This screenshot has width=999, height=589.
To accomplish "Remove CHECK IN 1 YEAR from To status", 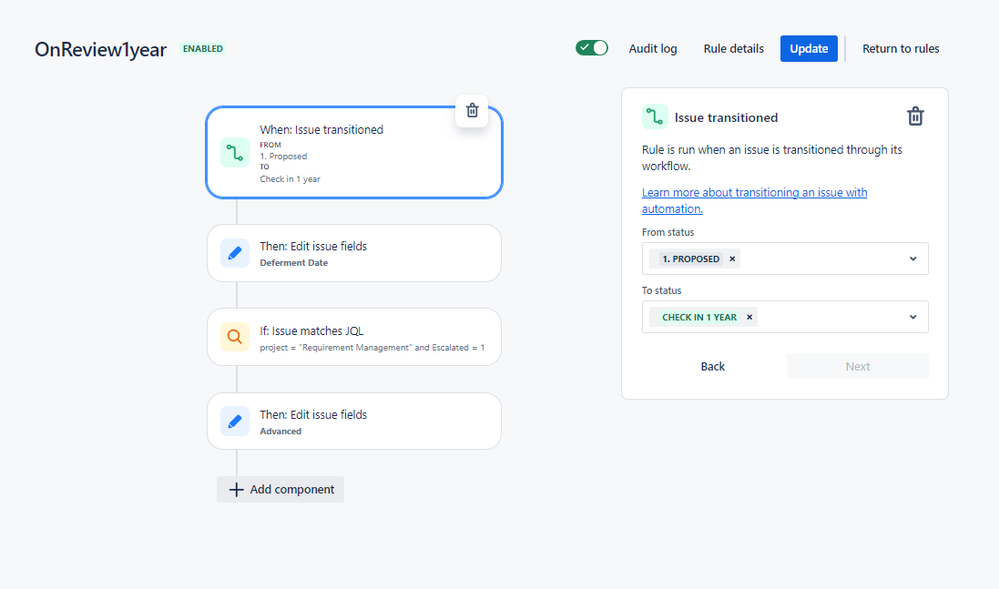I will pos(749,317).
